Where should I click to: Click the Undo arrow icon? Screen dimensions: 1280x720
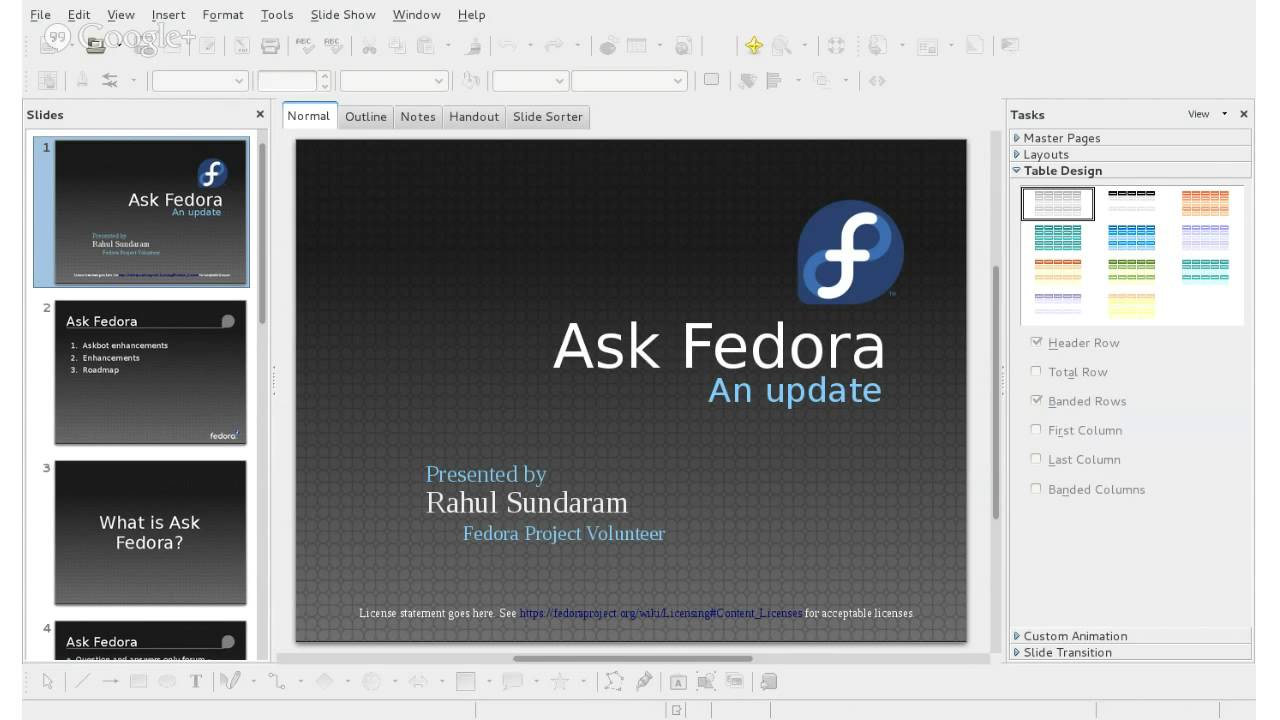507,45
